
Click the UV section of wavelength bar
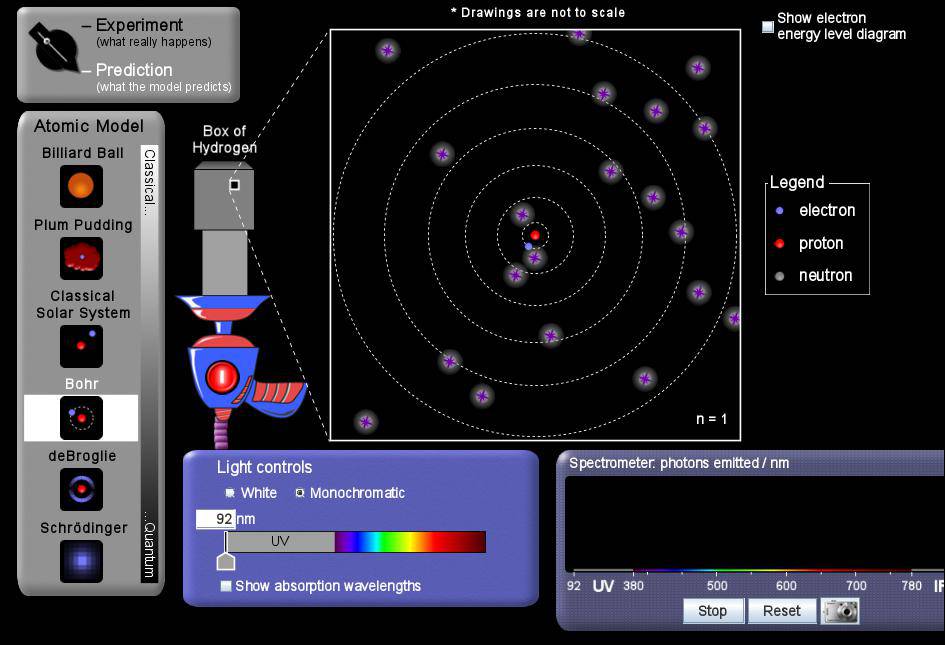(x=280, y=541)
